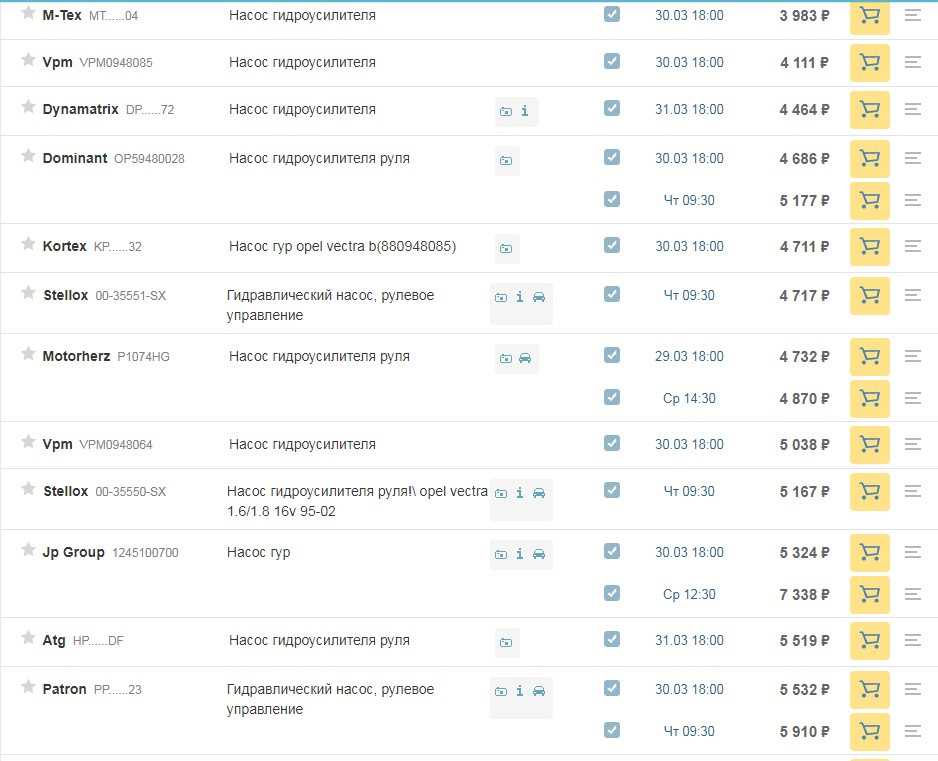Add Atg 5 519 ₽ pump to cart
Viewport: 938px width, 761px height.
coord(869,641)
